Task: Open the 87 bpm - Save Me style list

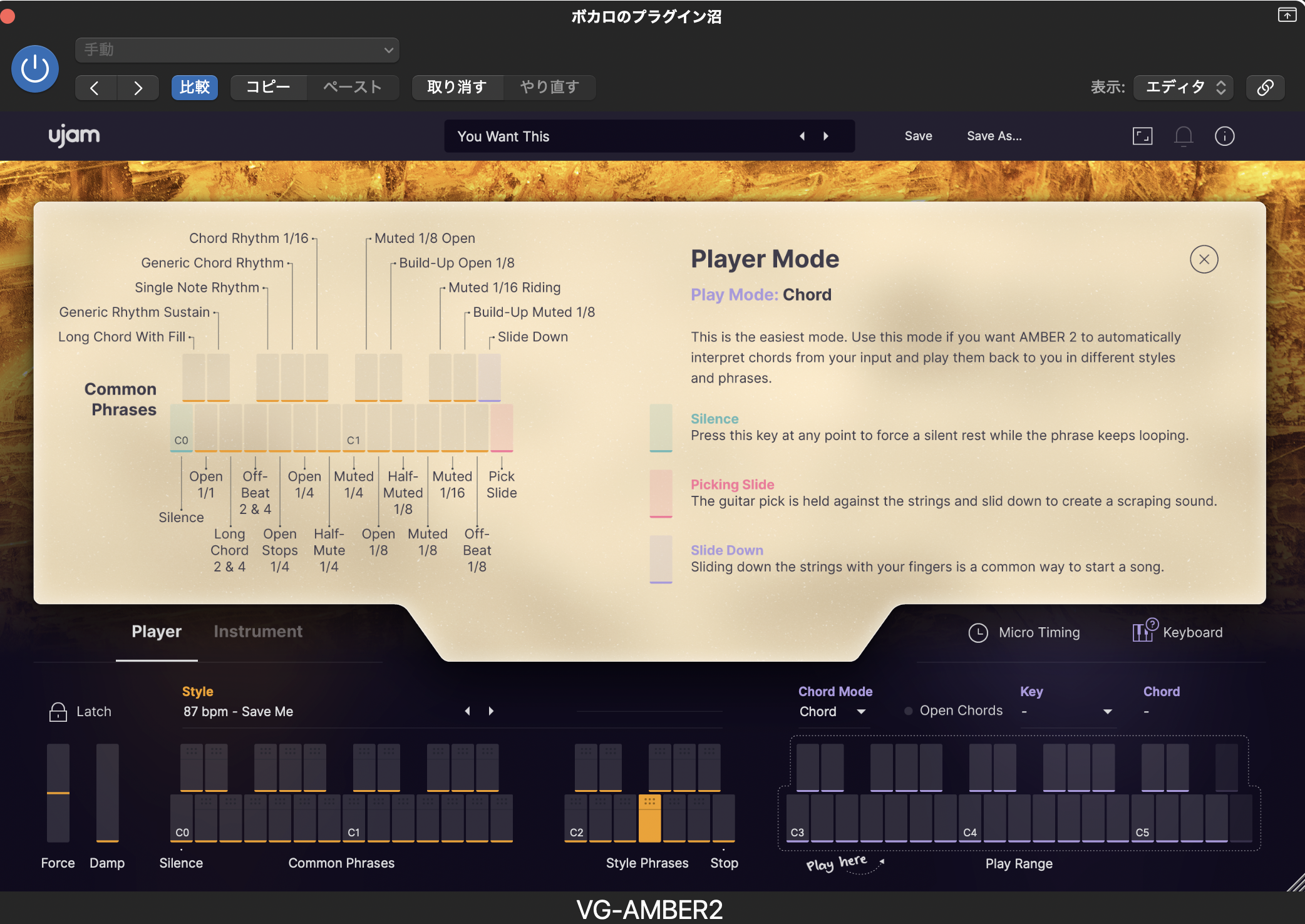Action: point(239,712)
